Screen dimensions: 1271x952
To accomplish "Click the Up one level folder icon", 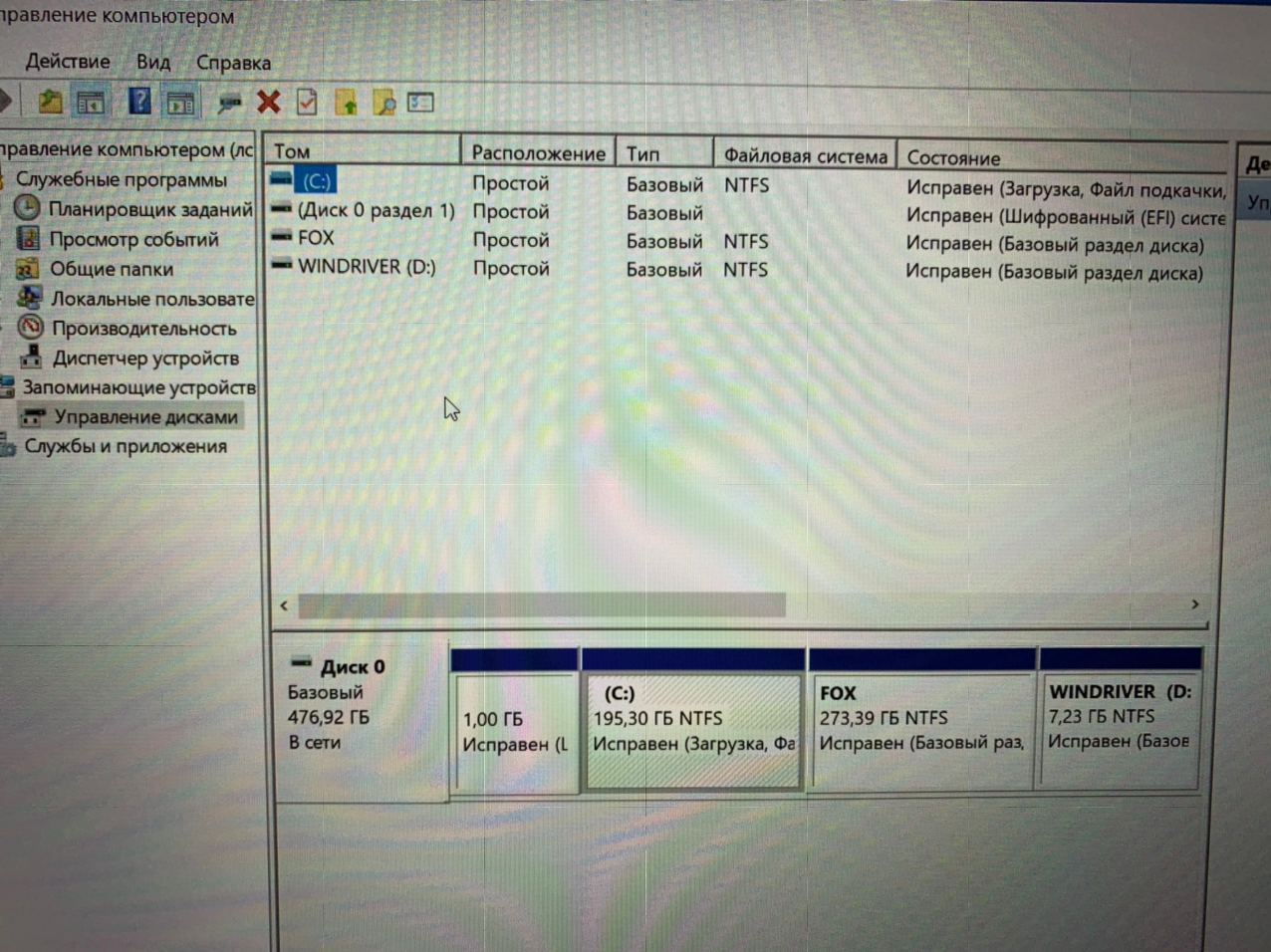I will coord(50,101).
